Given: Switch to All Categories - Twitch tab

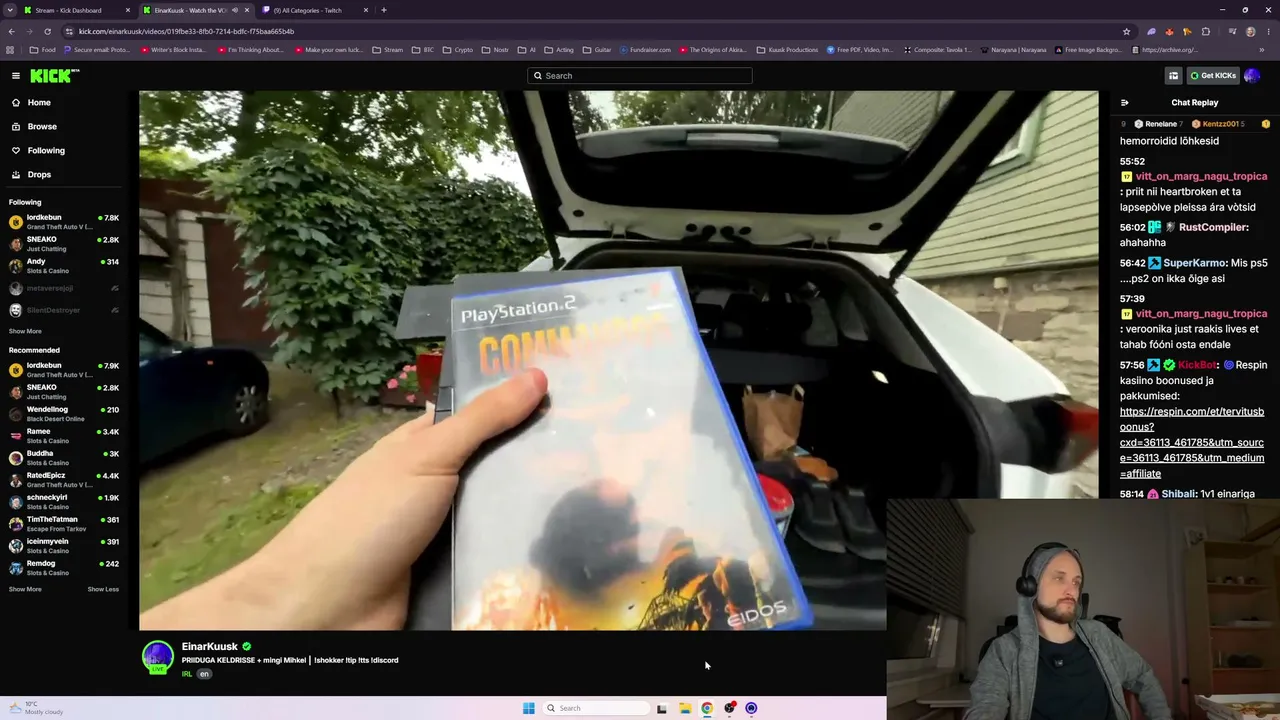Looking at the screenshot, I should (x=315, y=10).
